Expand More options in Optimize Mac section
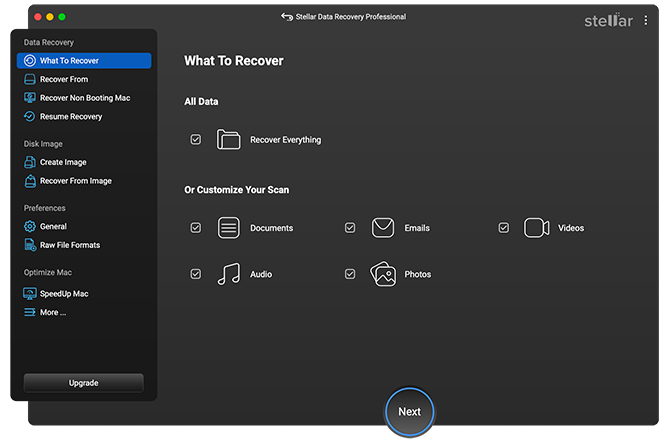Image resolution: width=668 pixels, height=443 pixels. [x=52, y=313]
